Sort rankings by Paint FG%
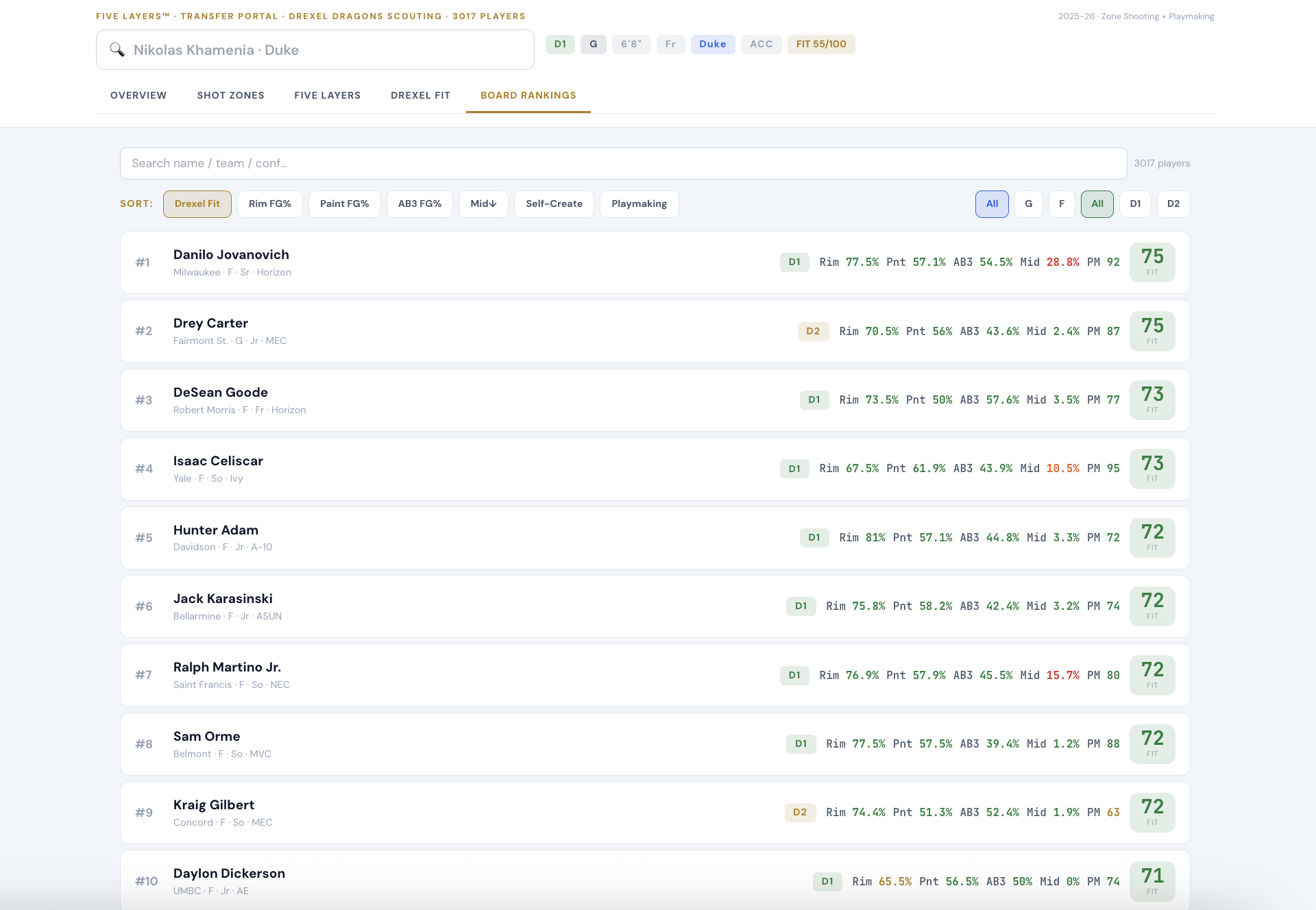The width and height of the screenshot is (1316, 910). click(345, 204)
